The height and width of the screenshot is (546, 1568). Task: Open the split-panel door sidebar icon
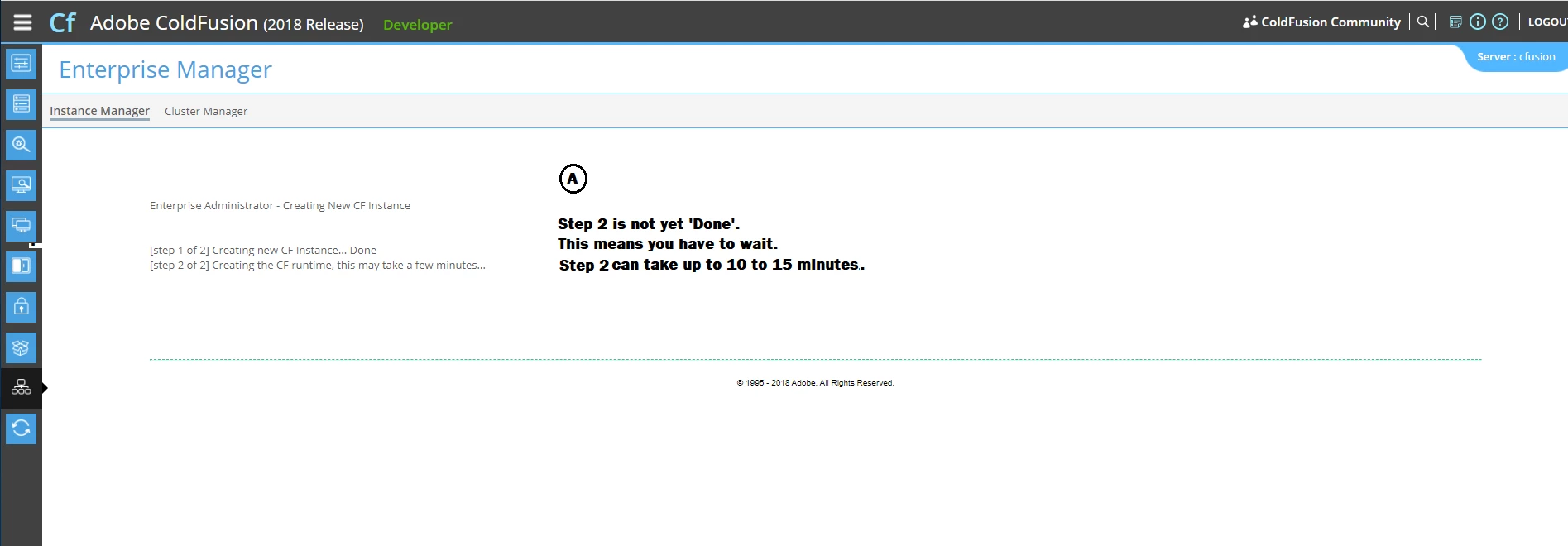pyautogui.click(x=22, y=266)
